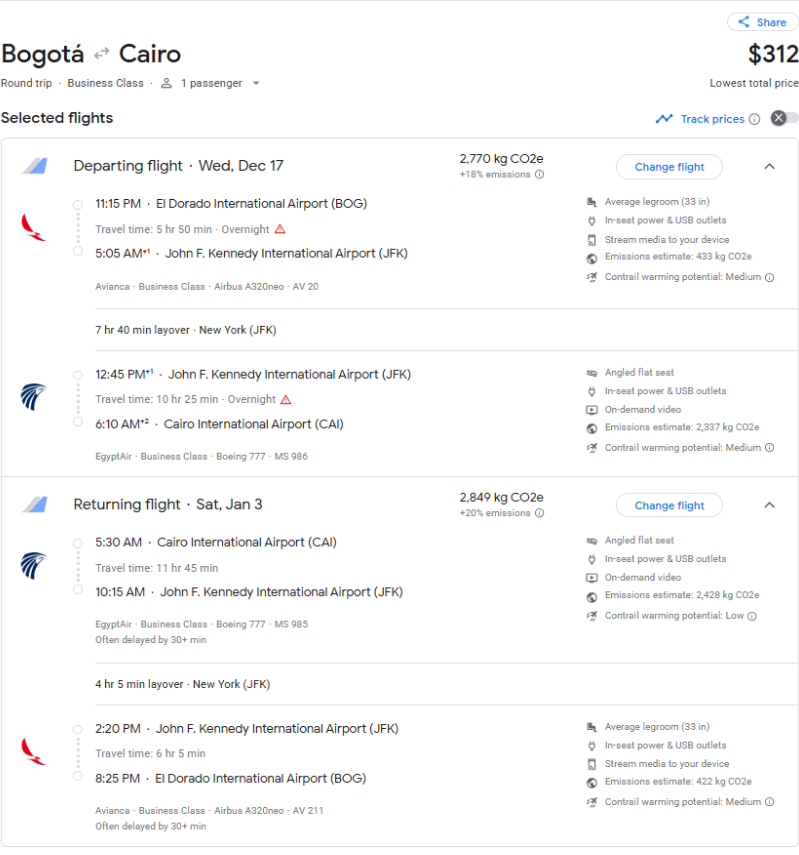This screenshot has width=799, height=855.
Task: Click the returning flight emissions info icon
Action: point(540,513)
